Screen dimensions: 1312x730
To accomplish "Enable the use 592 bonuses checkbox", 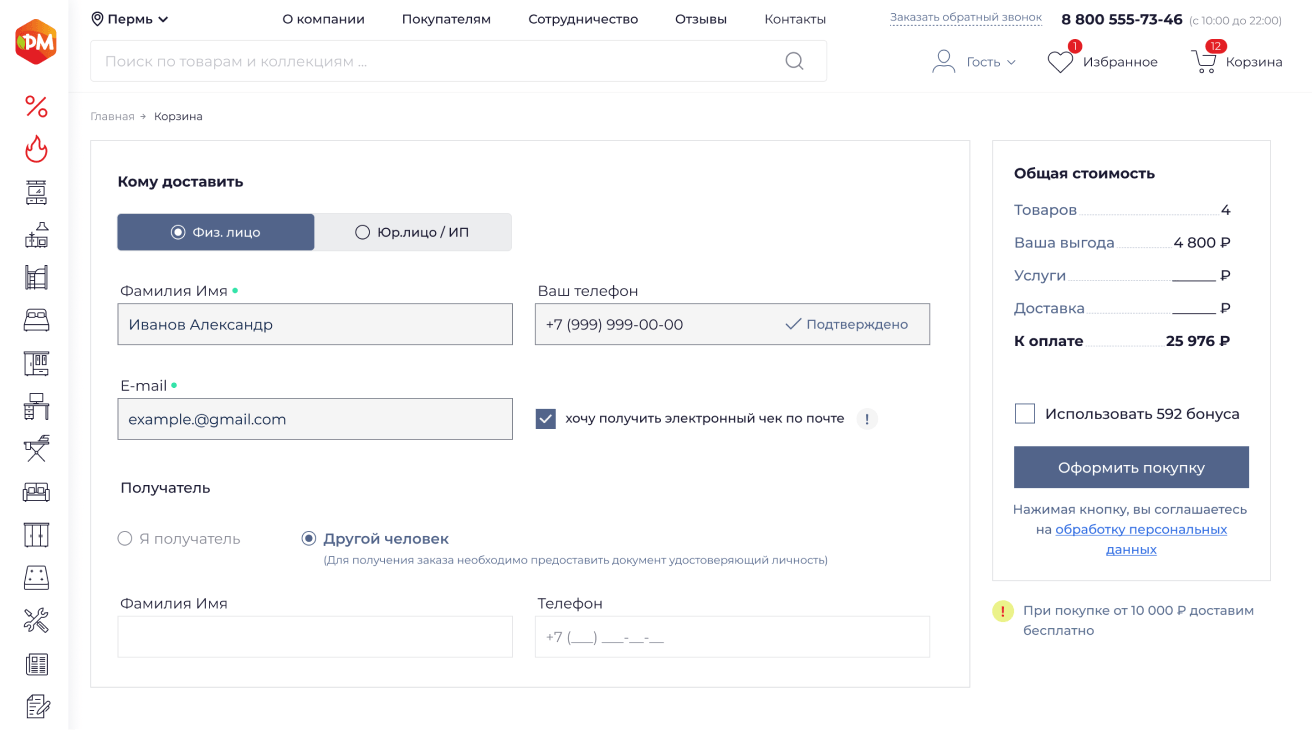I will [1025, 414].
